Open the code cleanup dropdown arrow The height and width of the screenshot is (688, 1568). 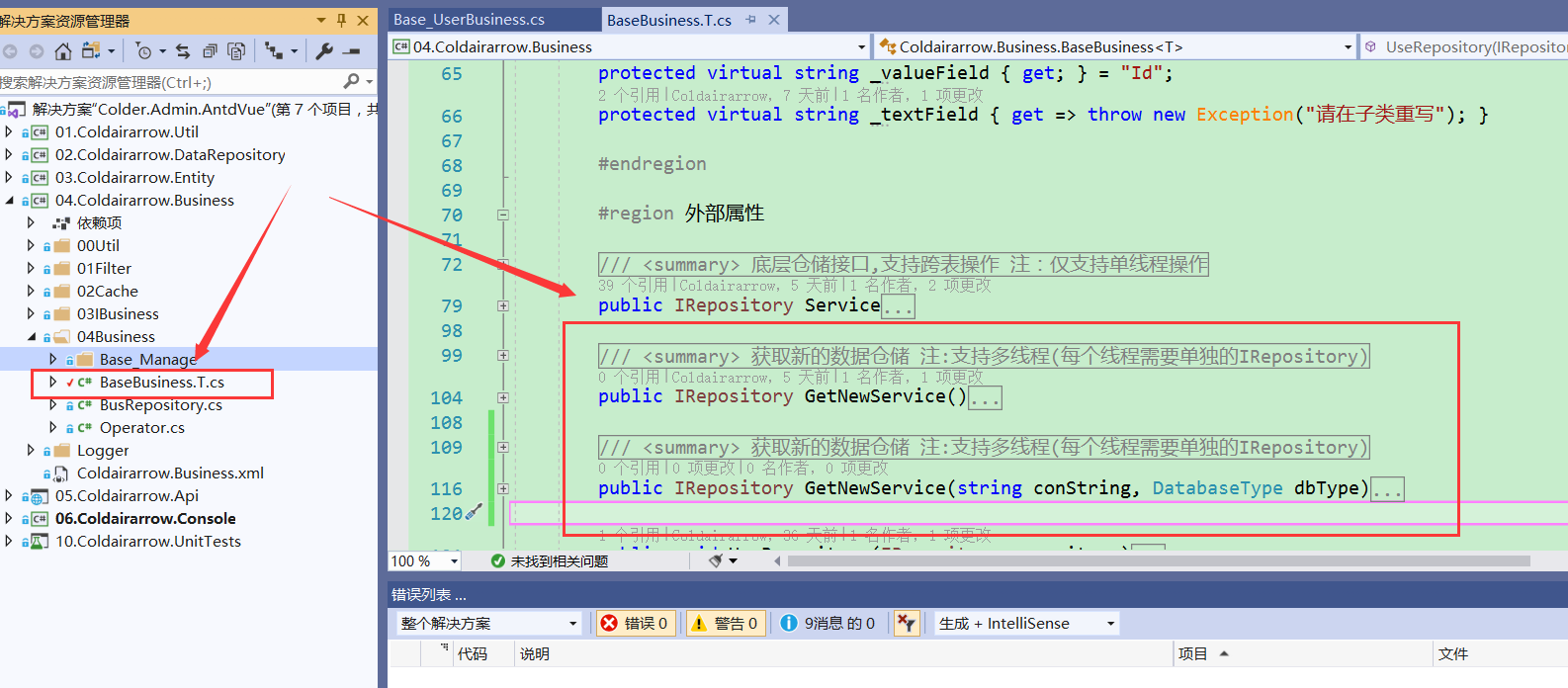point(733,560)
